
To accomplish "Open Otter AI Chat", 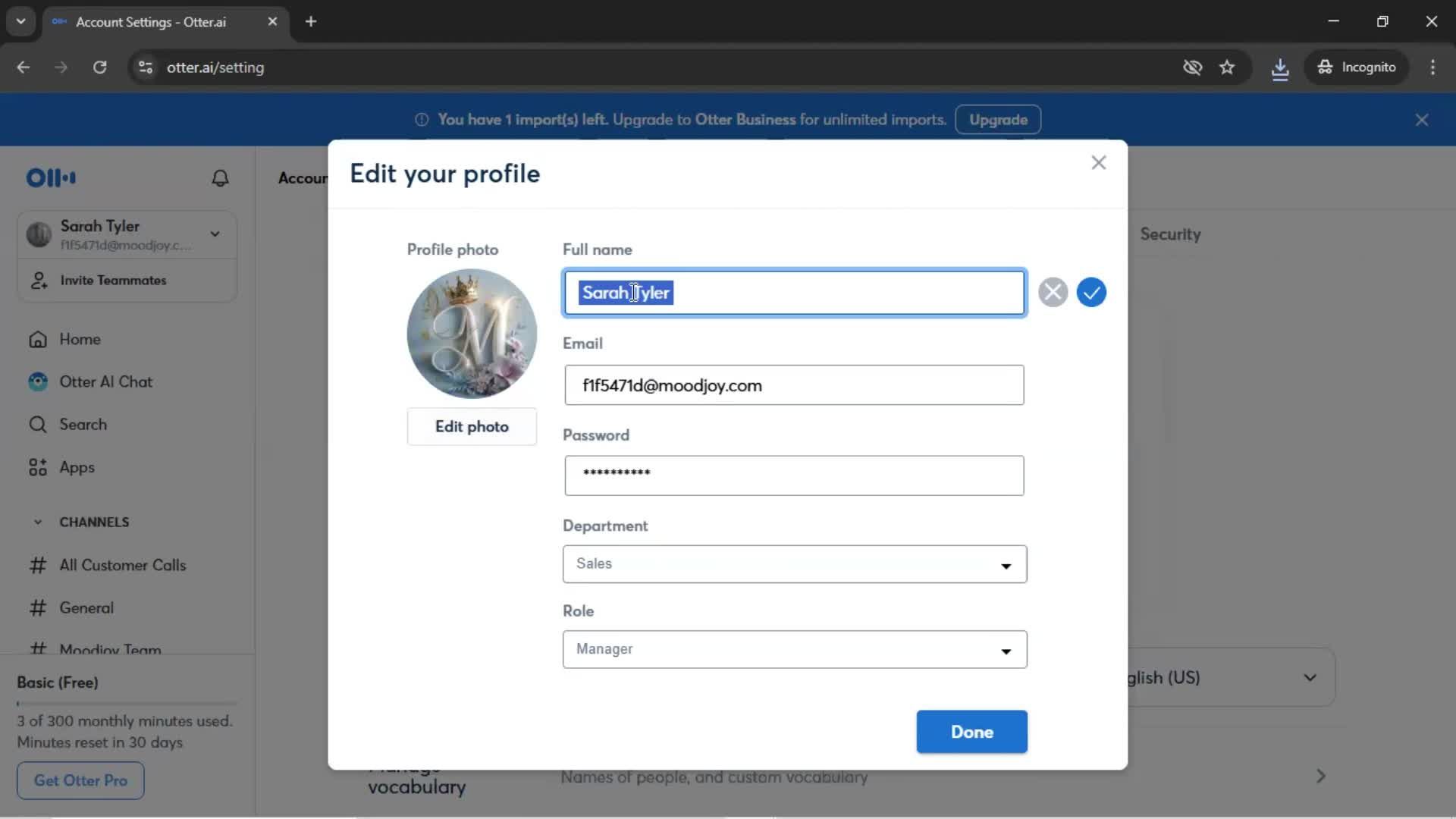I will (105, 381).
